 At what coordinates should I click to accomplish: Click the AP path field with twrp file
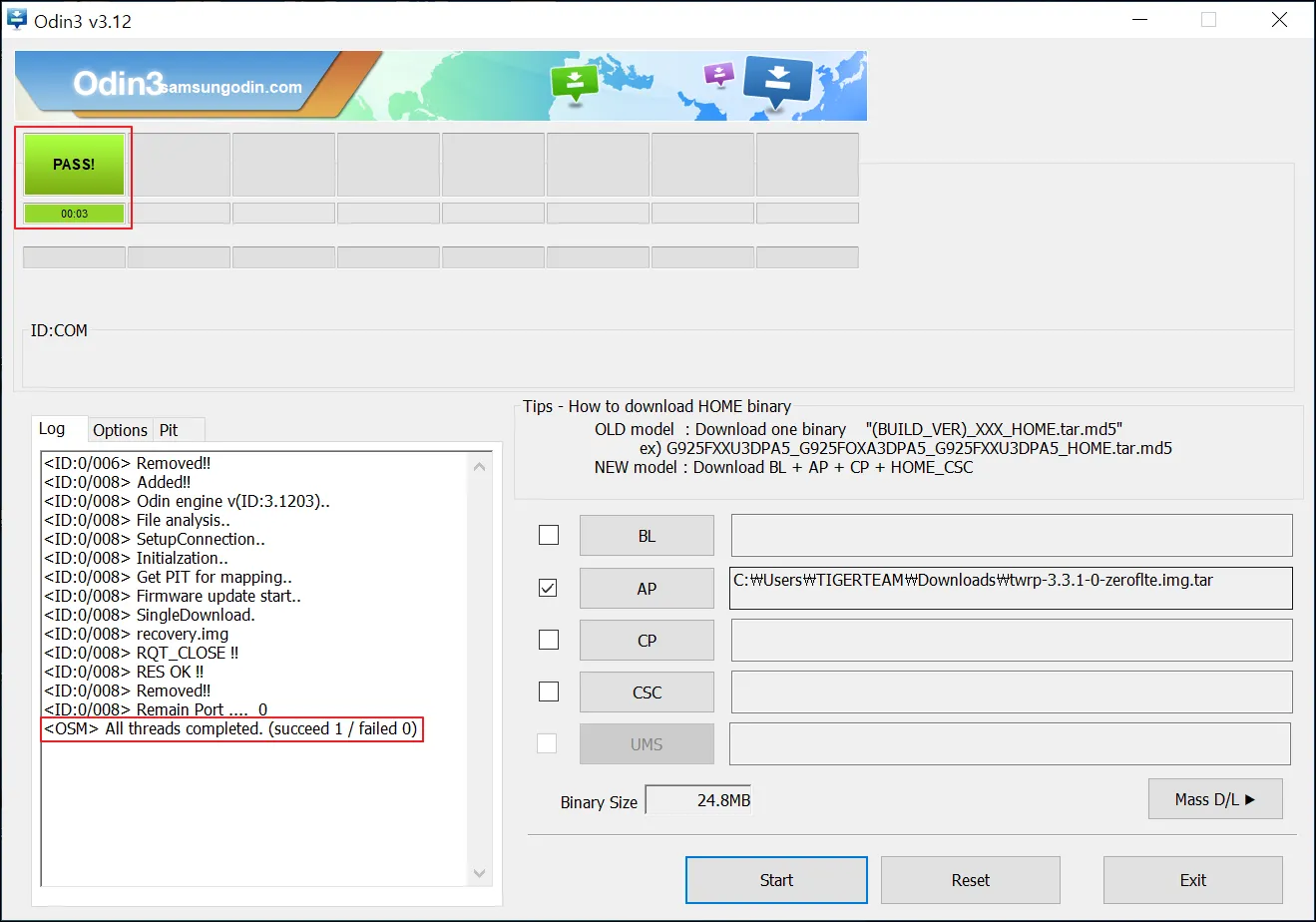pyautogui.click(x=1012, y=588)
